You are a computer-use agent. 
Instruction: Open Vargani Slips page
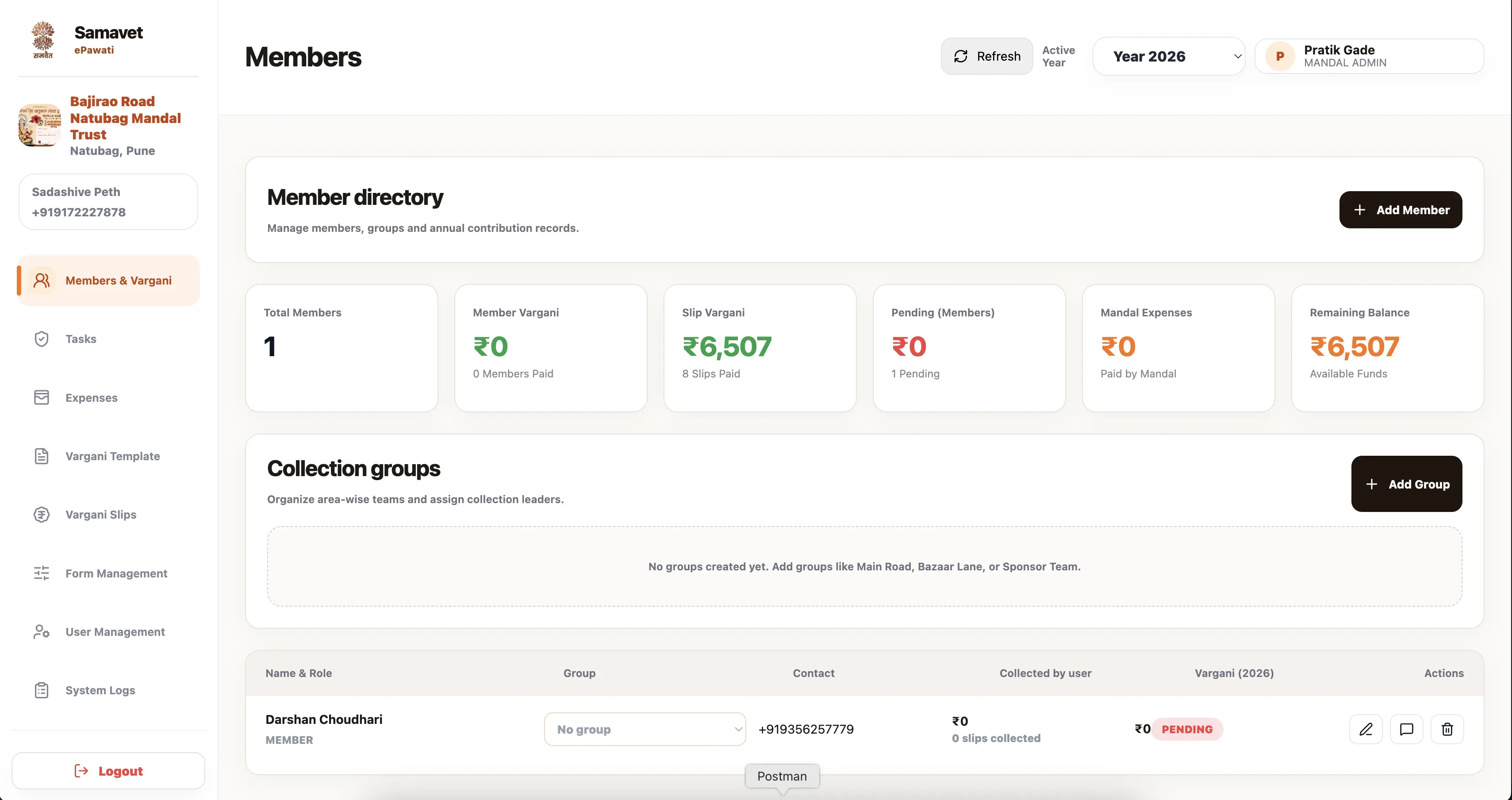108,515
